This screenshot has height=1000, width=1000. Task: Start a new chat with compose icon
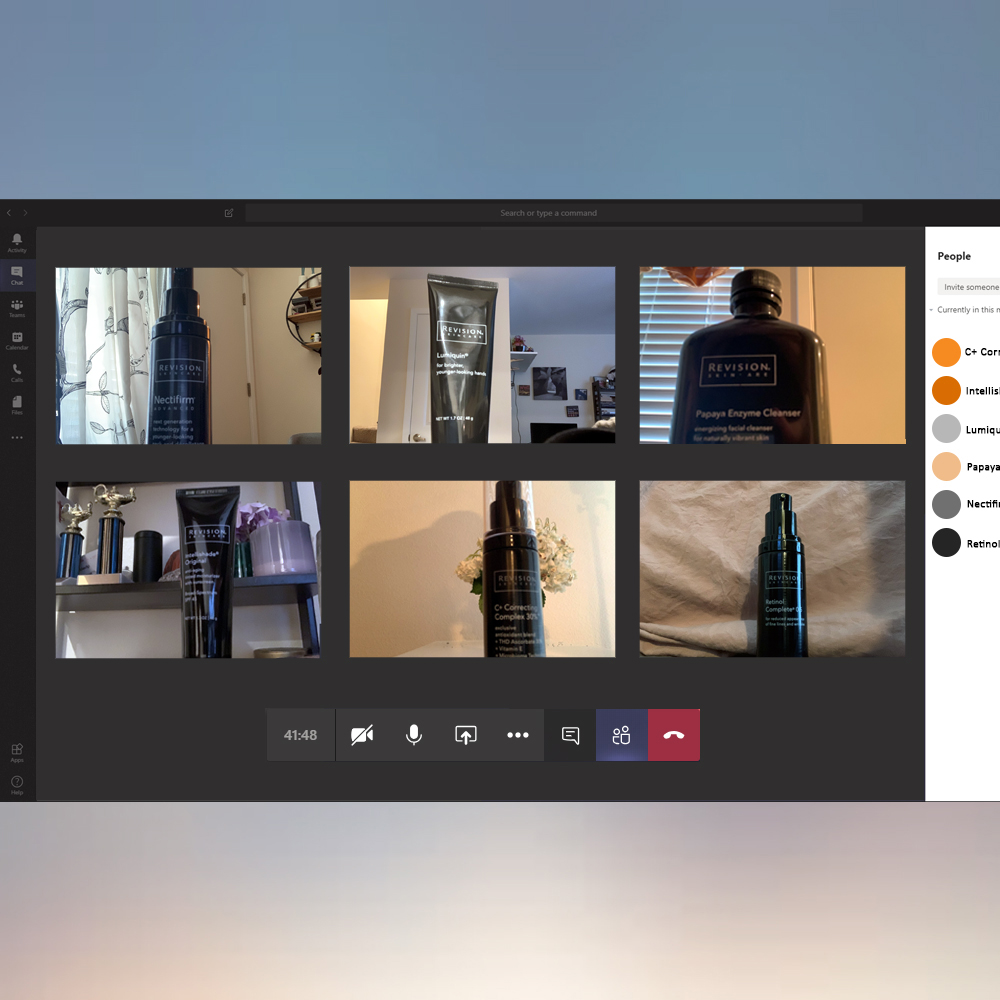[229, 213]
